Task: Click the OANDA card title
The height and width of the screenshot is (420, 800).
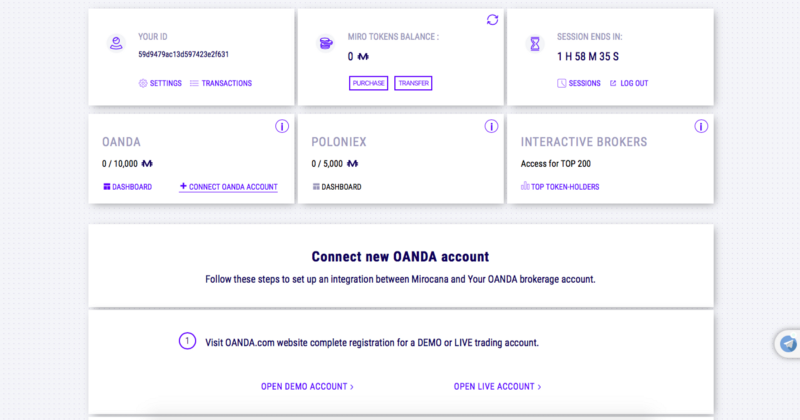Action: click(121, 142)
